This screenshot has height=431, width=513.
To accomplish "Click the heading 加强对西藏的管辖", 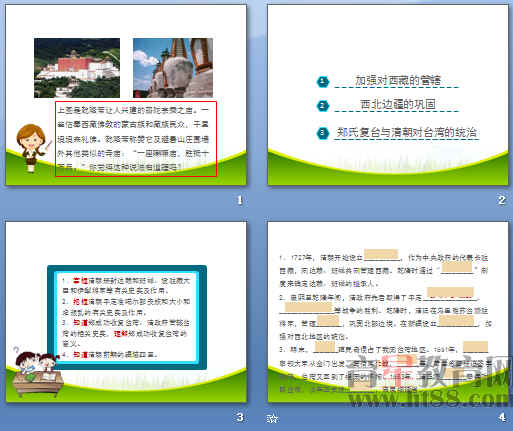I will (x=398, y=80).
